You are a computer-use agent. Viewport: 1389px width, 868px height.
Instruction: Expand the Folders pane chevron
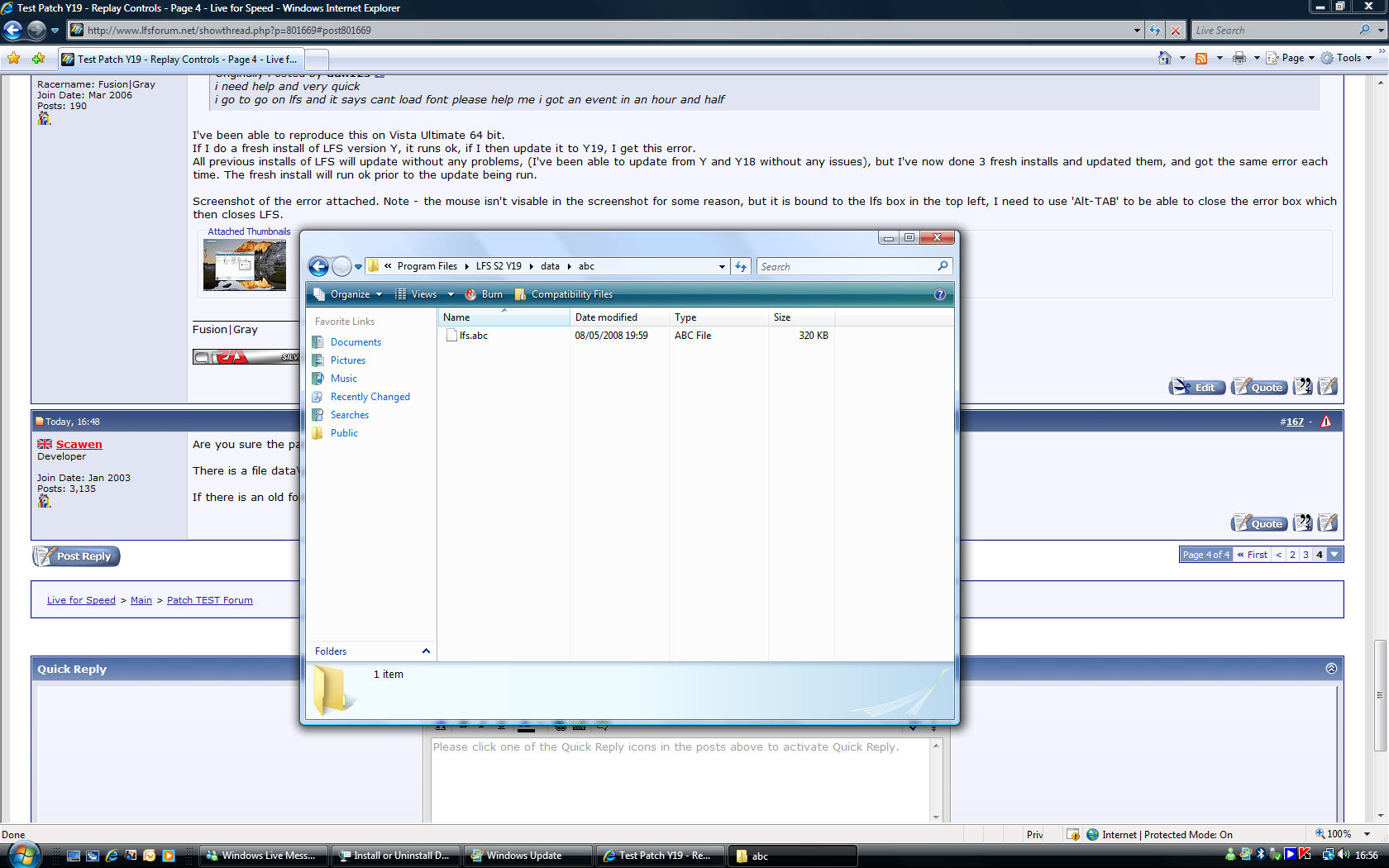coord(426,651)
